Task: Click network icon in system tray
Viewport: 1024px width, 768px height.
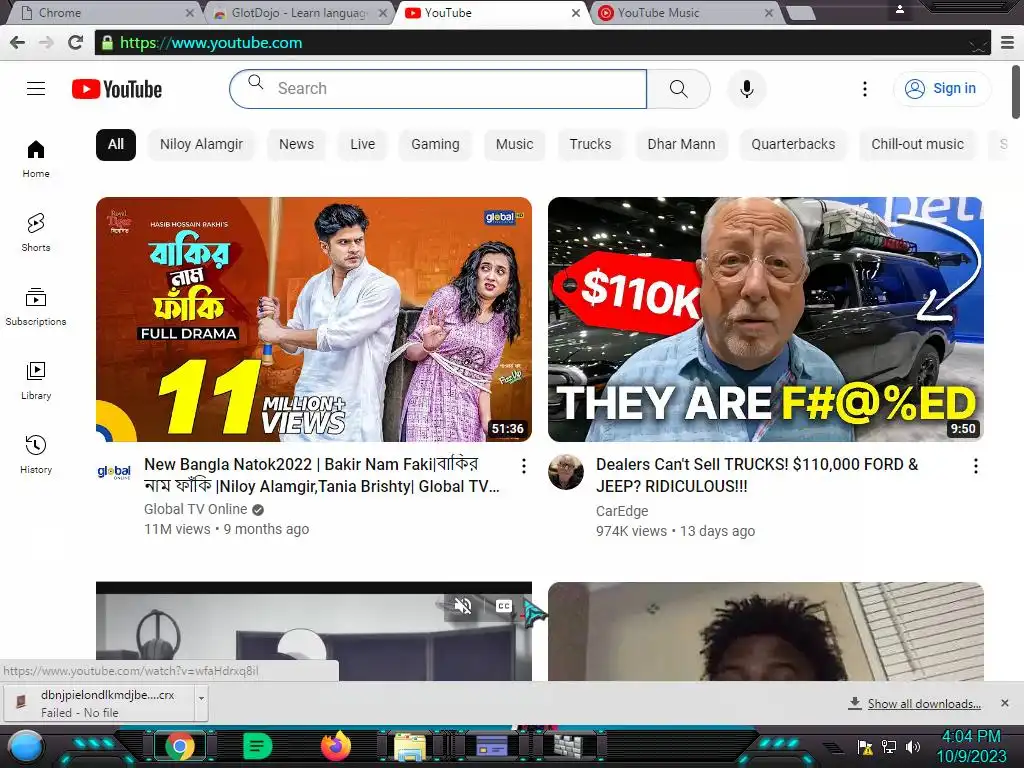Action: pos(889,746)
